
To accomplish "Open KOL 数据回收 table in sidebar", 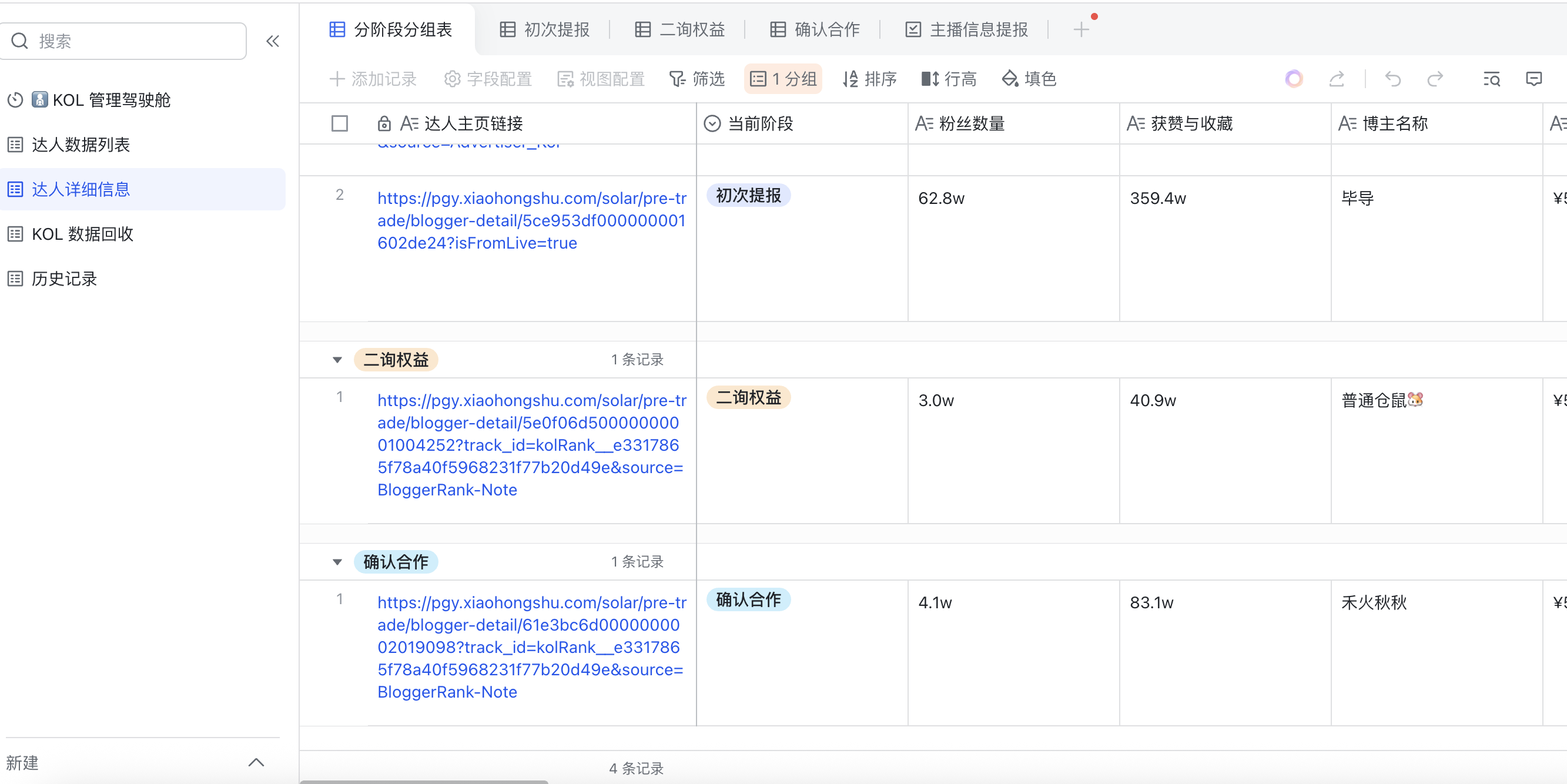I will point(82,234).
